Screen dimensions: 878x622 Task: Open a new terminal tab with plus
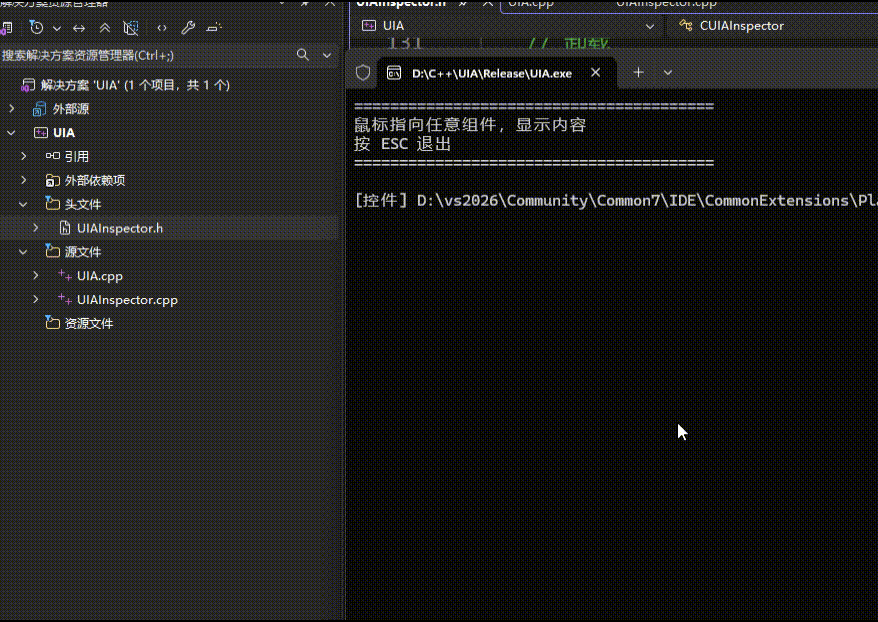coord(638,73)
